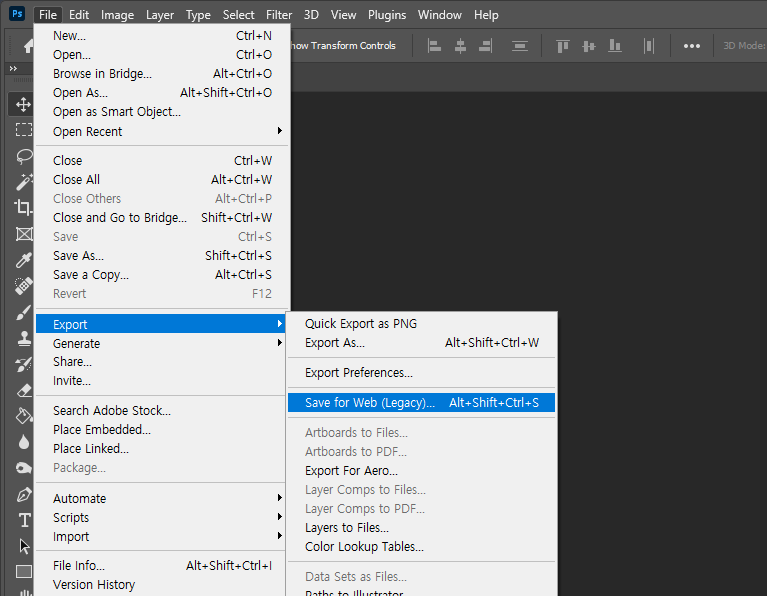This screenshot has width=767, height=596.
Task: Click Align top edges icon
Action: click(x=563, y=46)
